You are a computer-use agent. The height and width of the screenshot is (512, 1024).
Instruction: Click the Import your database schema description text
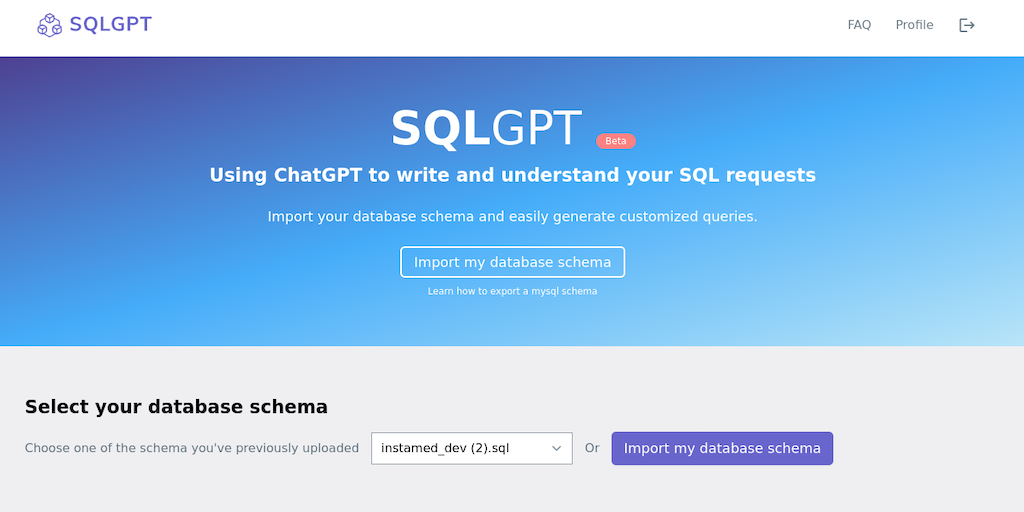point(512,216)
